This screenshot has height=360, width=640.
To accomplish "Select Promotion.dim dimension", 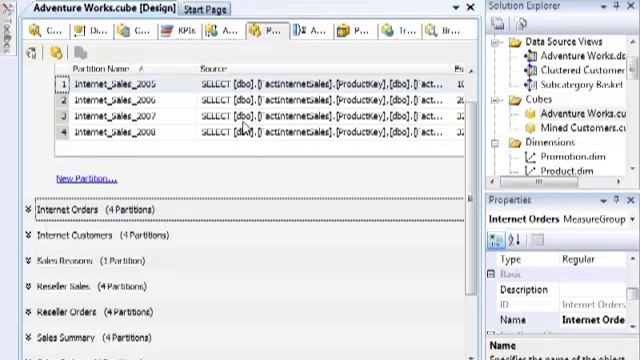I will [565, 157].
